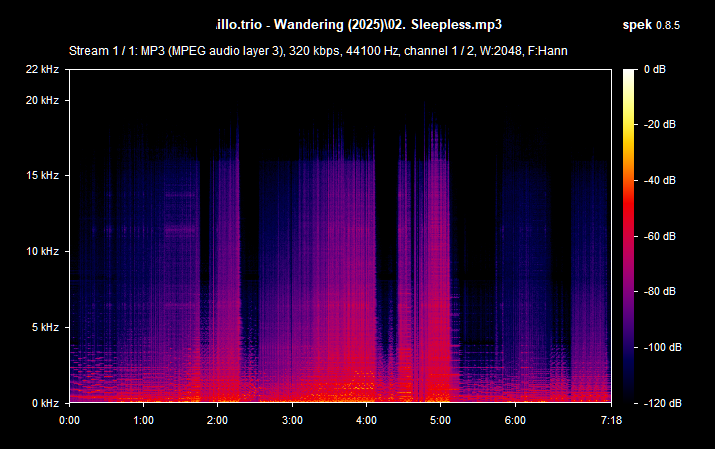This screenshot has width=715, height=449.
Task: Click the -120 dB scale label
Action: pyautogui.click(x=663, y=403)
